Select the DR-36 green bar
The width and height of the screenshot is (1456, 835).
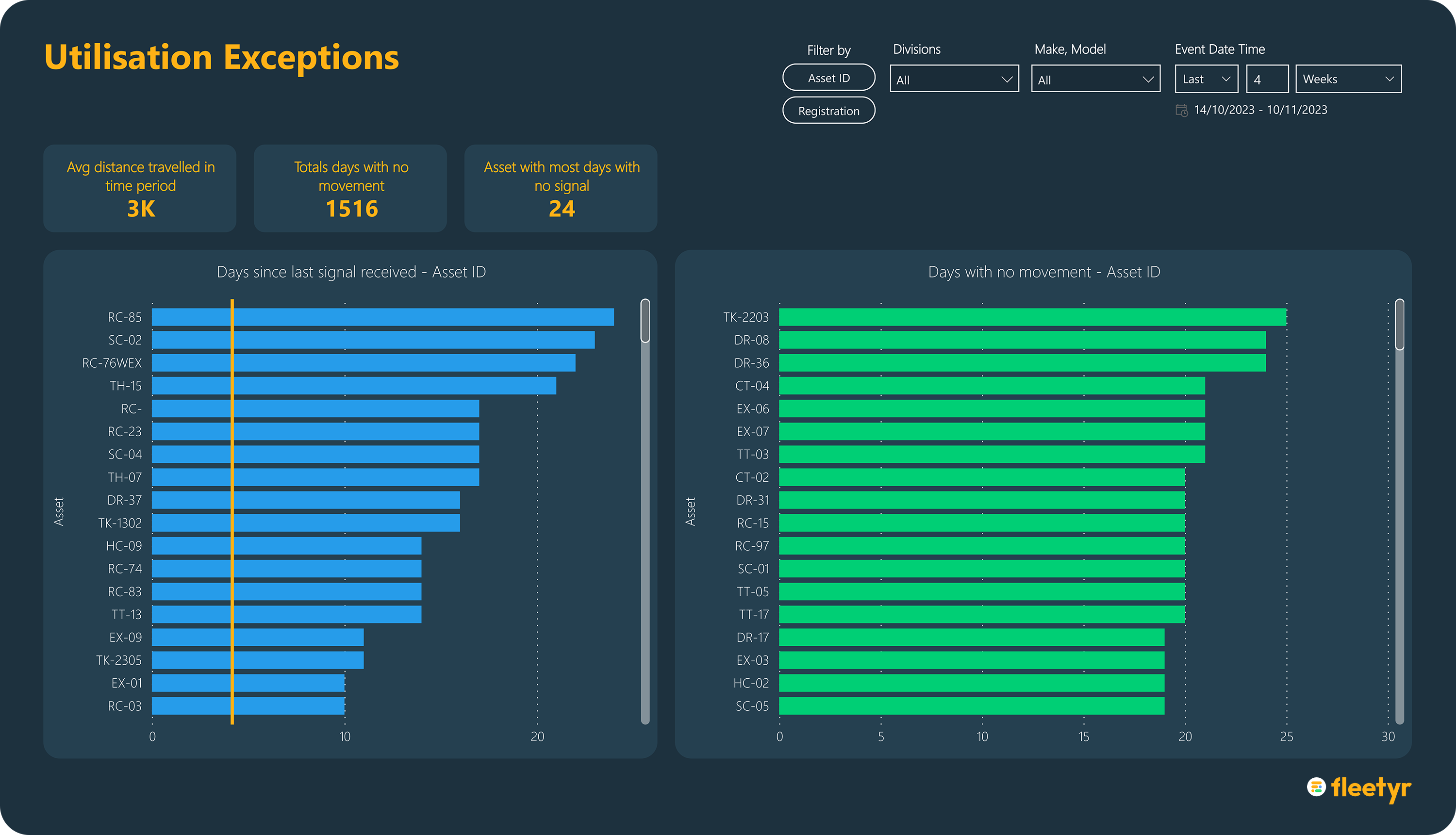tap(1022, 363)
